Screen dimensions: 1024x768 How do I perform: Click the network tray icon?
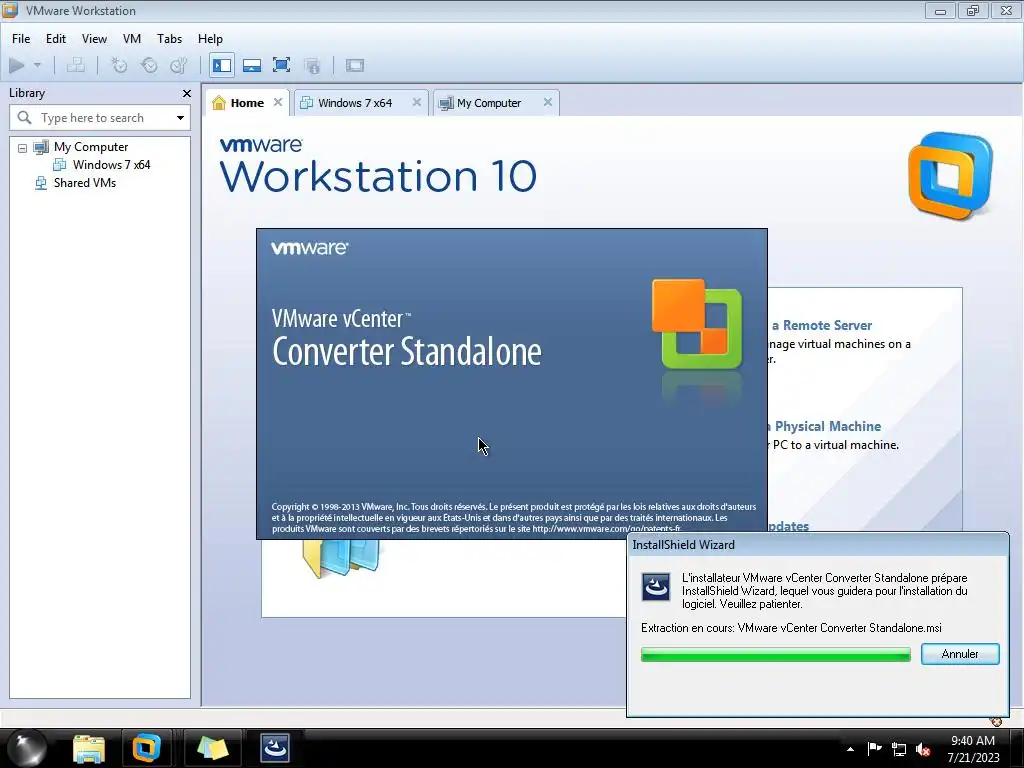coord(899,749)
